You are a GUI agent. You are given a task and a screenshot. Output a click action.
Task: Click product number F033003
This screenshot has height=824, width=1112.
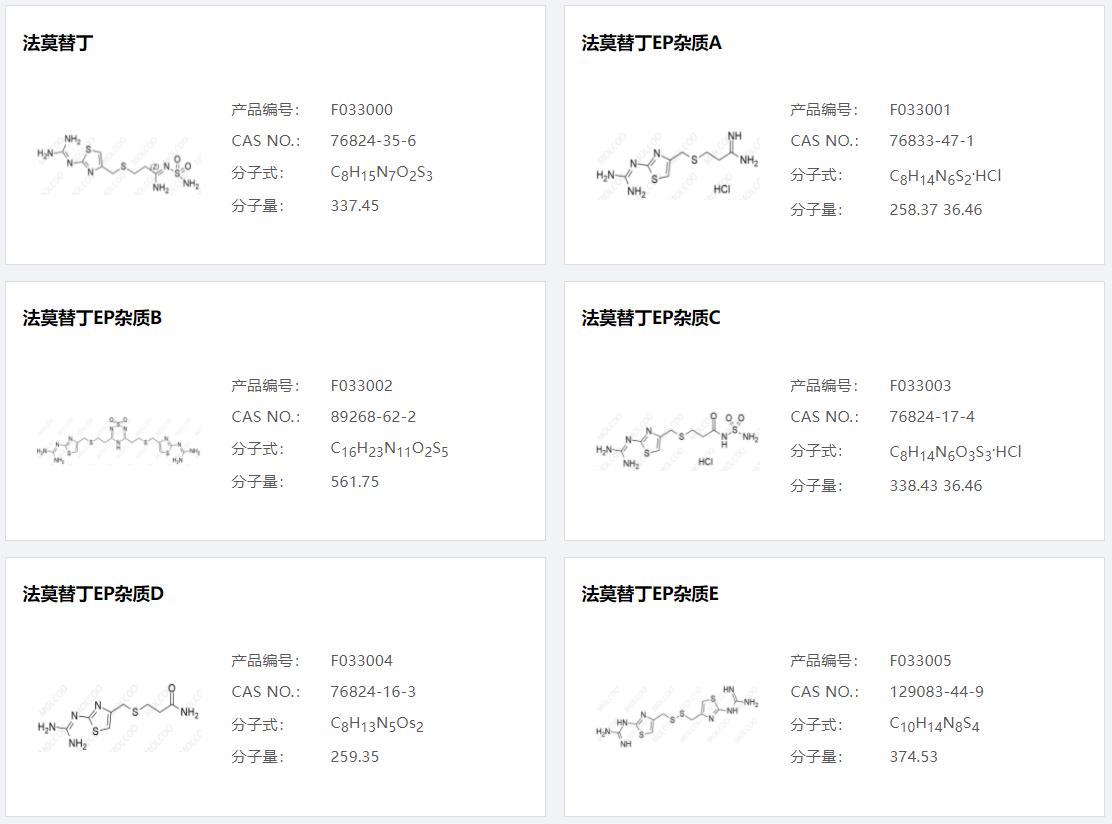click(920, 386)
